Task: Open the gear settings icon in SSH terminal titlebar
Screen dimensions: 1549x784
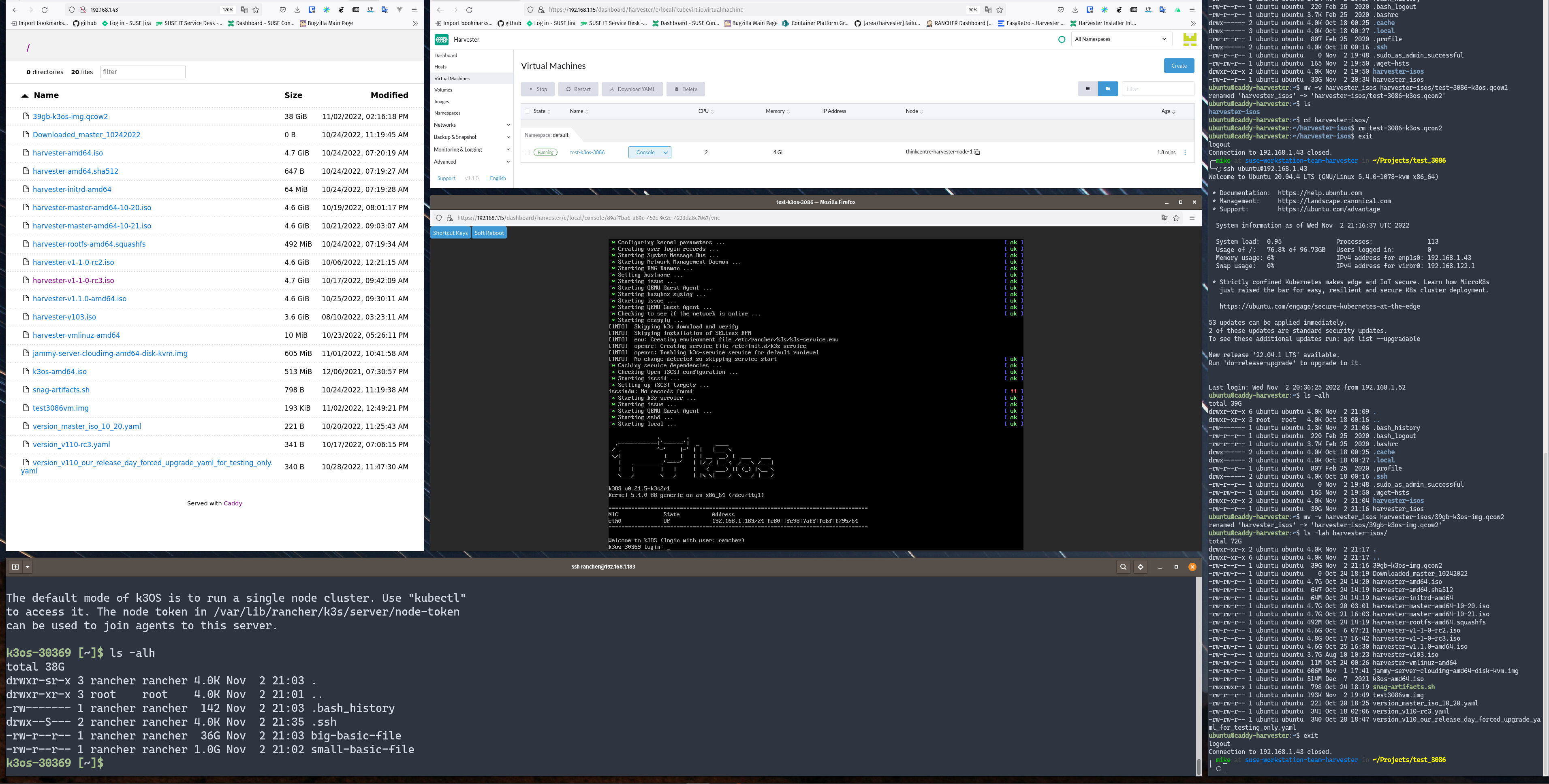Action: 1141,567
